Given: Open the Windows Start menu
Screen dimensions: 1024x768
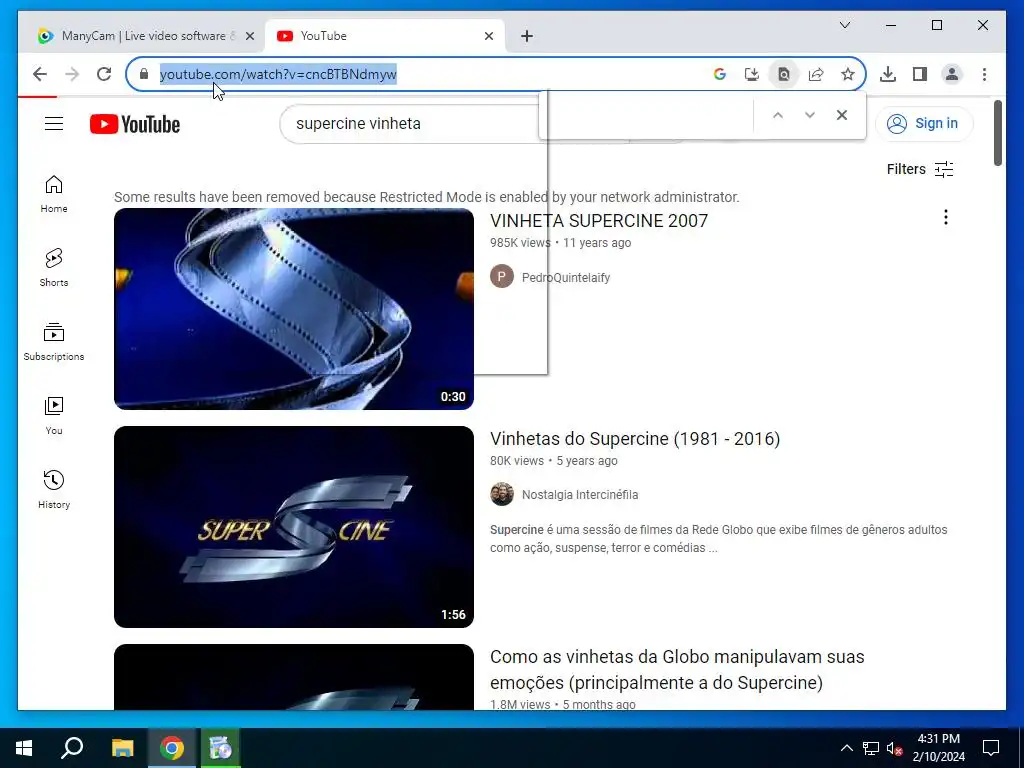Looking at the screenshot, I should [24, 748].
